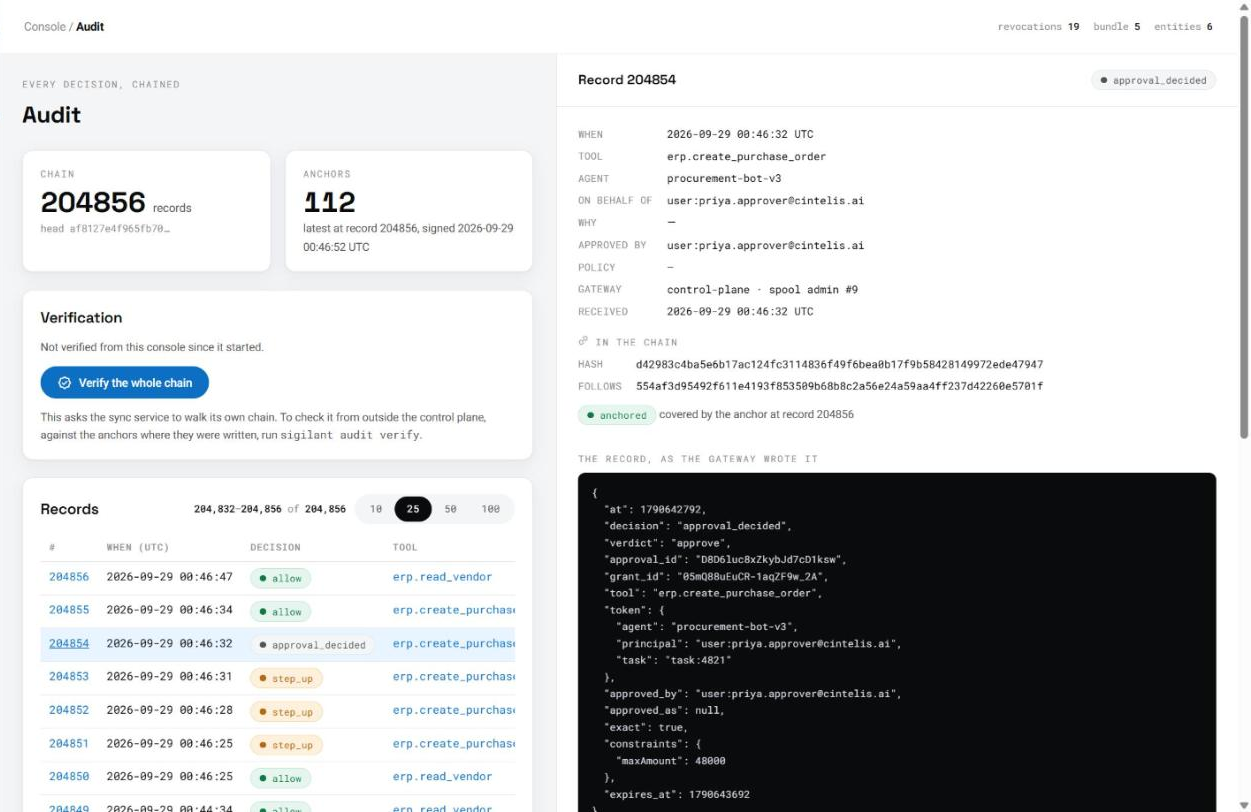Click the DECISION column header
This screenshot has height=812, width=1251.
(275, 547)
